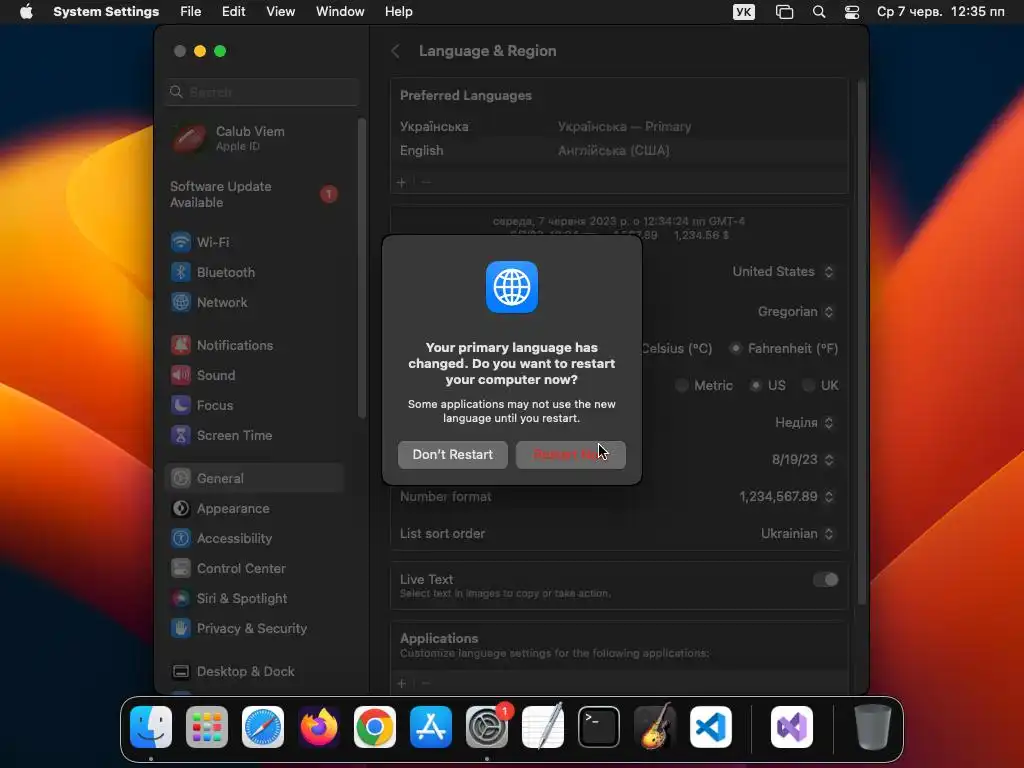
Task: Open the Help menu
Action: pos(398,12)
